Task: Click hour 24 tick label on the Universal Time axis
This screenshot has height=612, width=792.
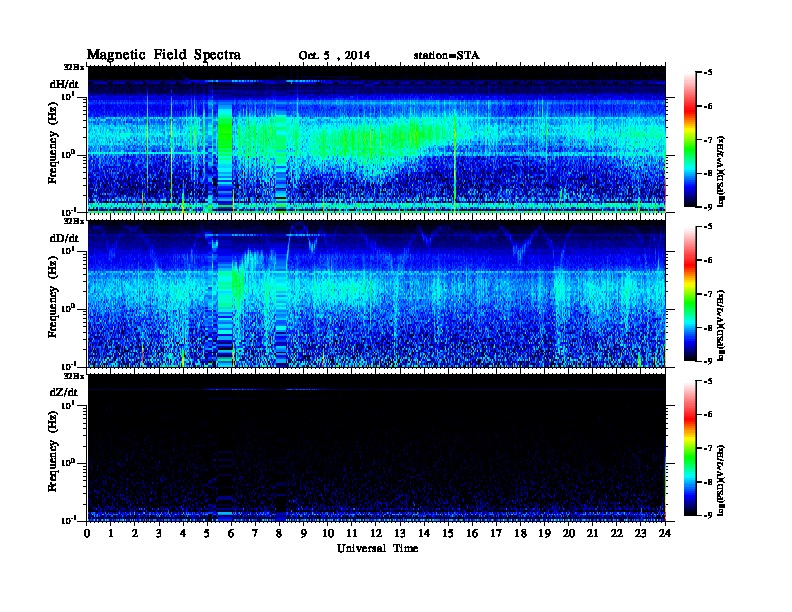Action: tap(665, 534)
